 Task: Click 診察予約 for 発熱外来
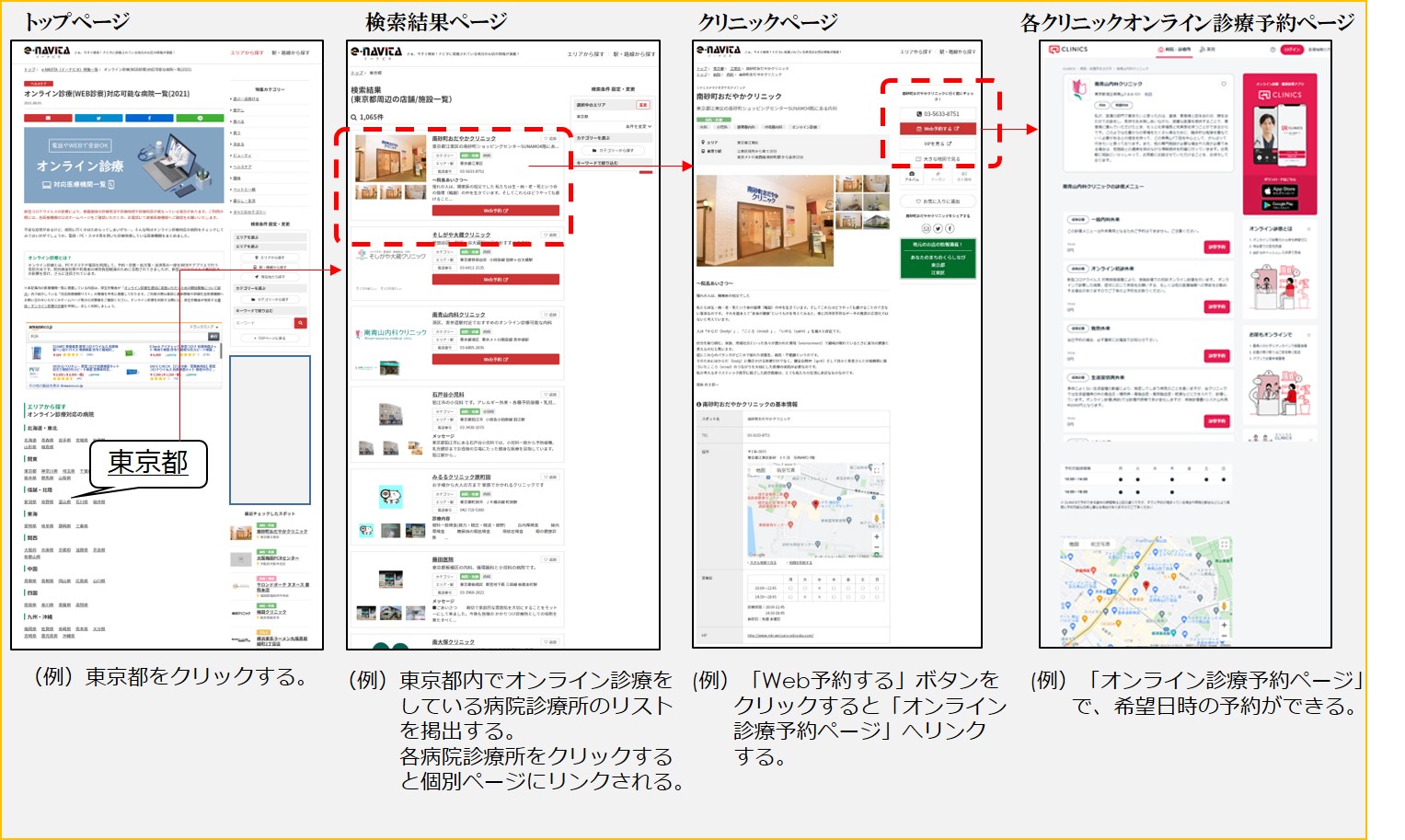coord(1216,356)
